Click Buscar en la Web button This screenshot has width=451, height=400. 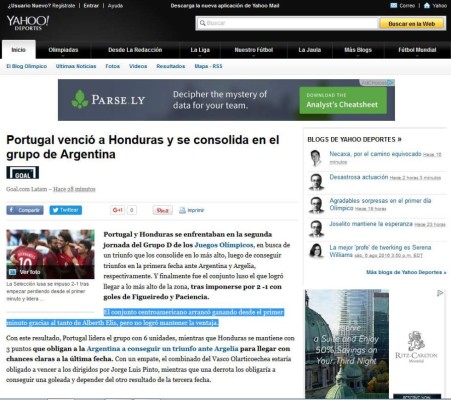[x=412, y=24]
